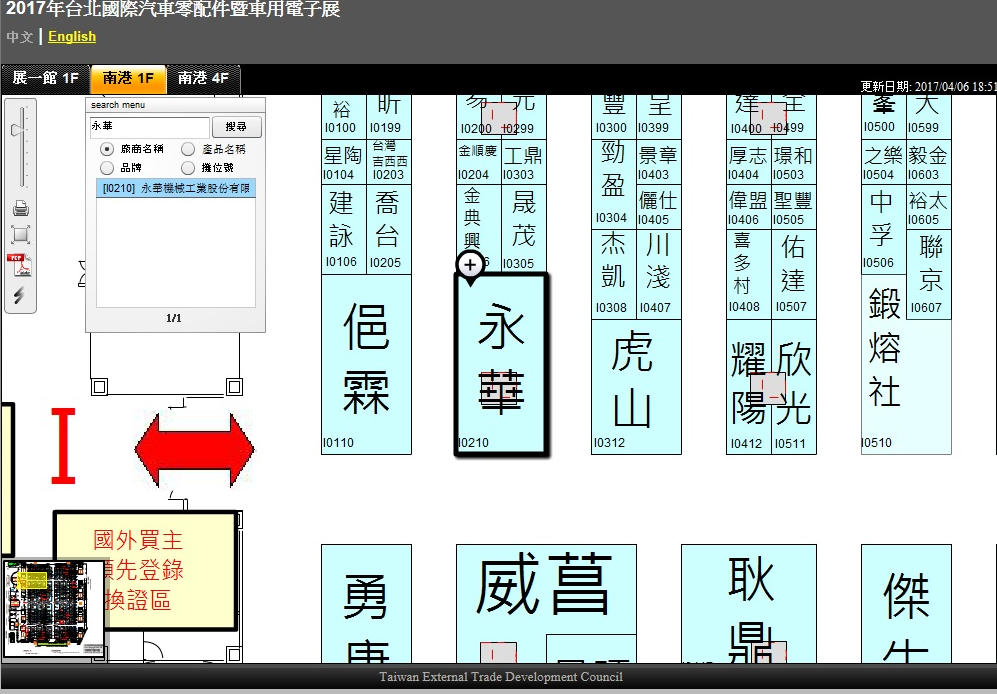Select the 虎山 booth I0312
The width and height of the screenshot is (997, 694).
(x=636, y=387)
